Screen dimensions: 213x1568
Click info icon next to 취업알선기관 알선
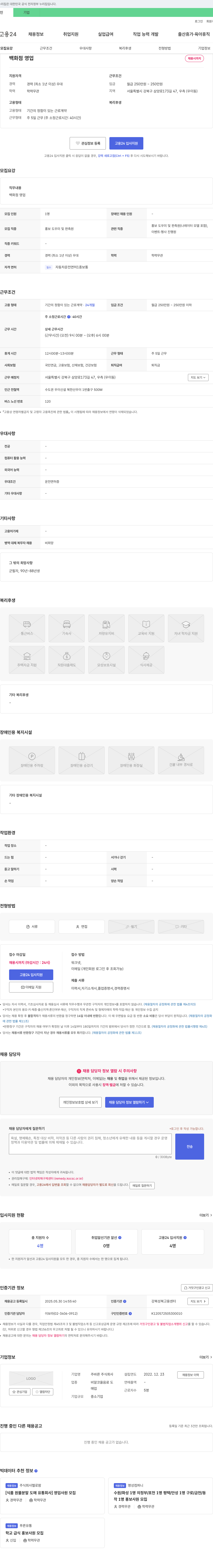[120, 1237]
